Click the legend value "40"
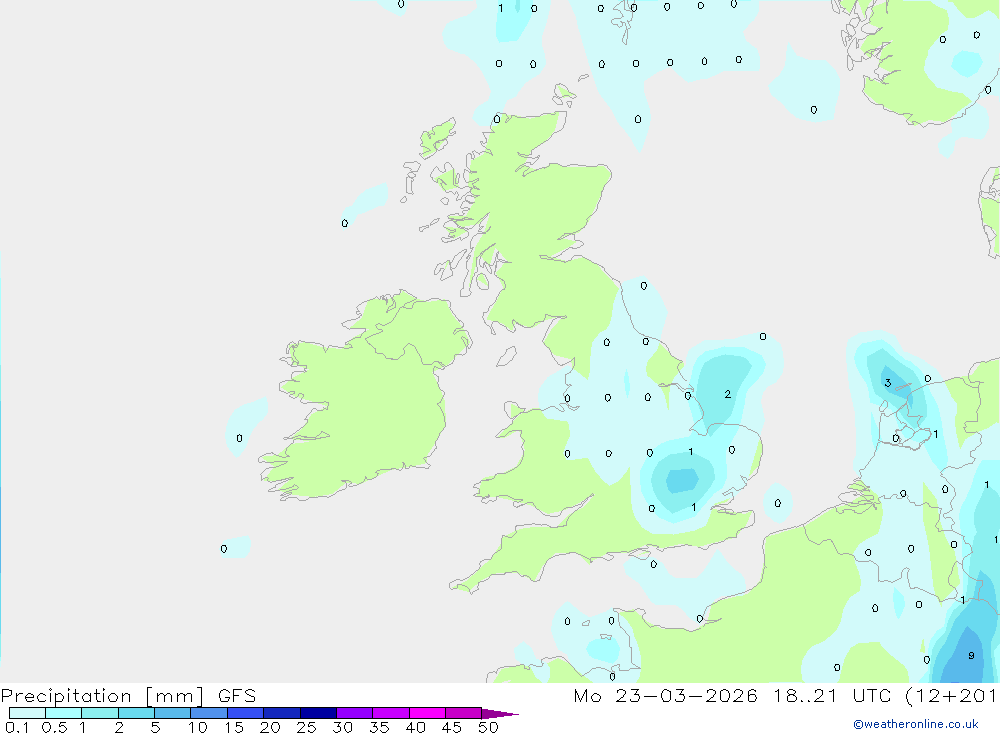 pyautogui.click(x=416, y=727)
